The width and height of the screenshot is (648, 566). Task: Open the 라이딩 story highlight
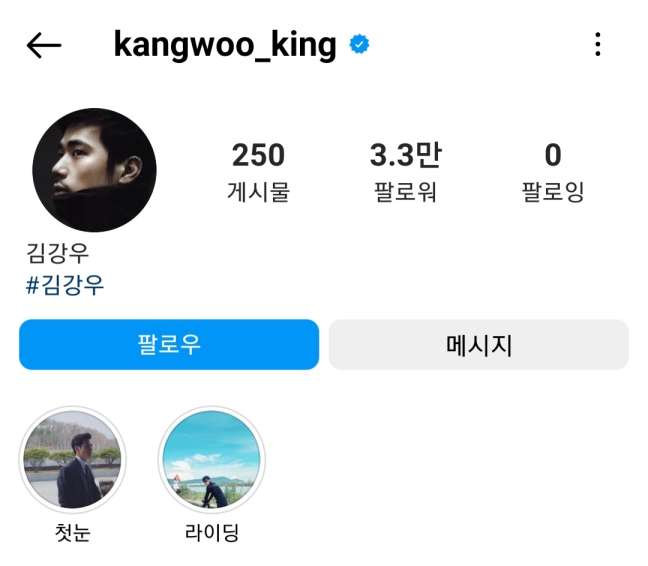pyautogui.click(x=212, y=460)
